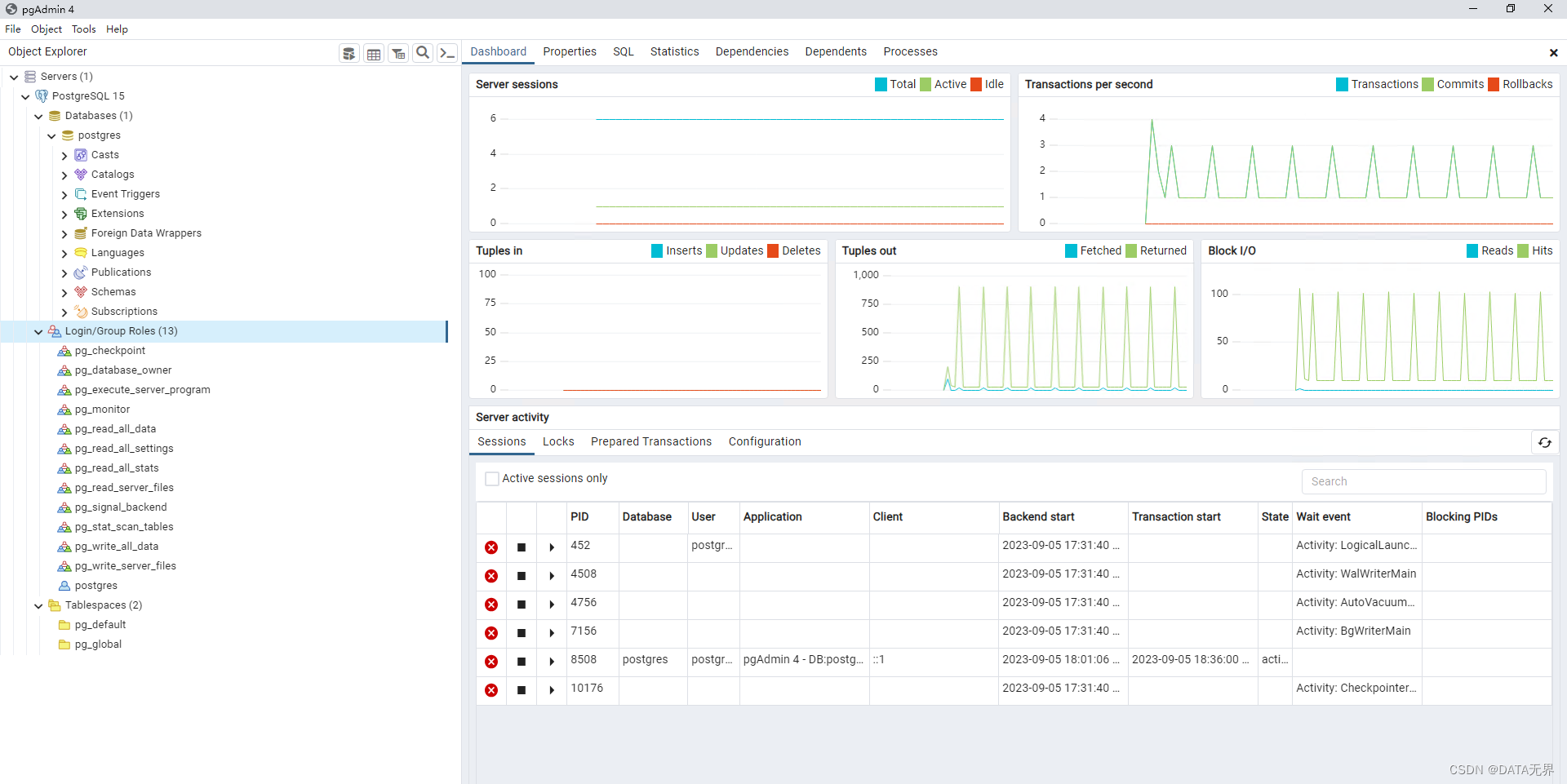Select the pg_global tablespace
The height and width of the screenshot is (784, 1567).
coord(98,644)
